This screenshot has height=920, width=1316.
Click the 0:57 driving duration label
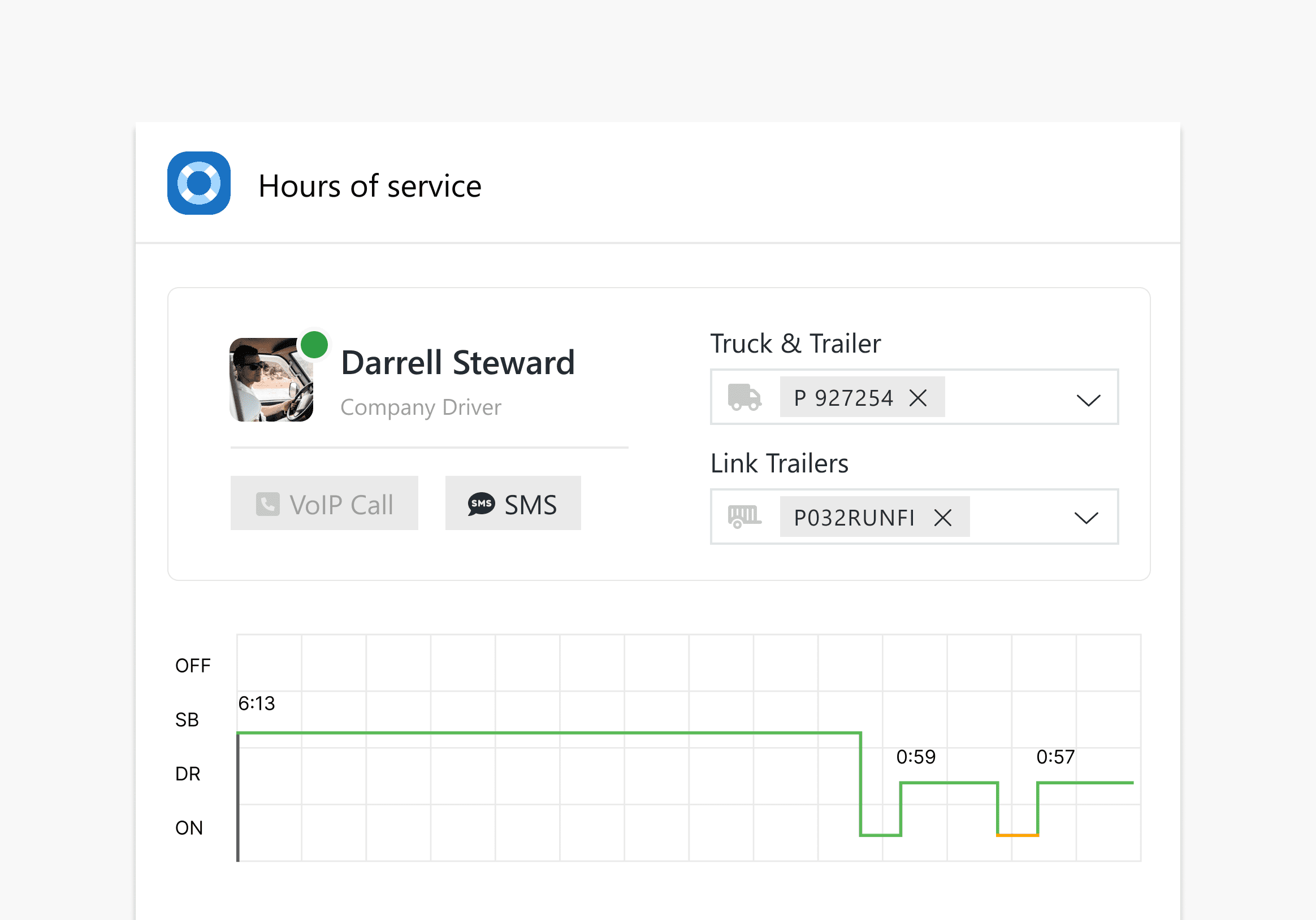click(1056, 757)
